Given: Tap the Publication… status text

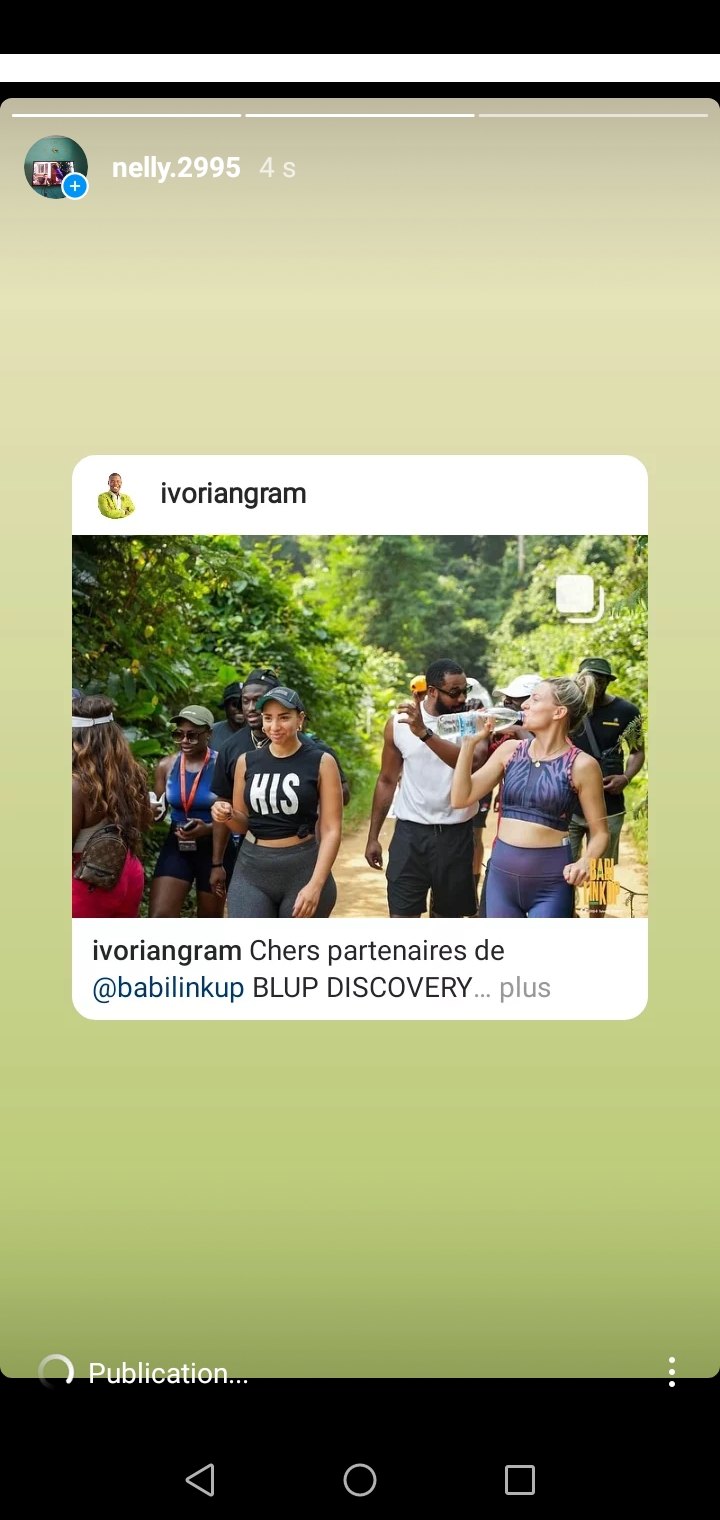Looking at the screenshot, I should pyautogui.click(x=168, y=1373).
